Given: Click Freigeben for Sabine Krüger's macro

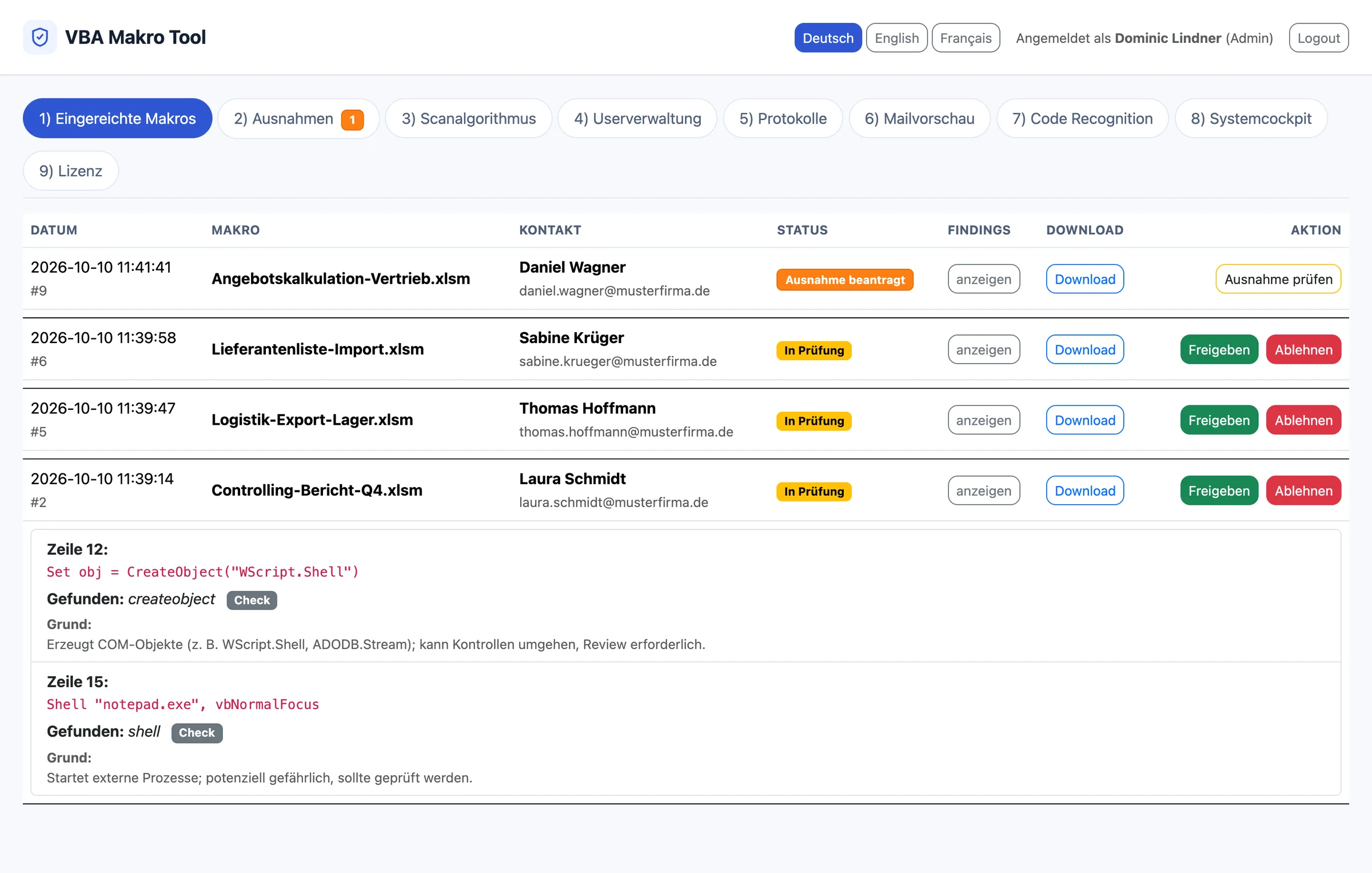Looking at the screenshot, I should [1219, 349].
